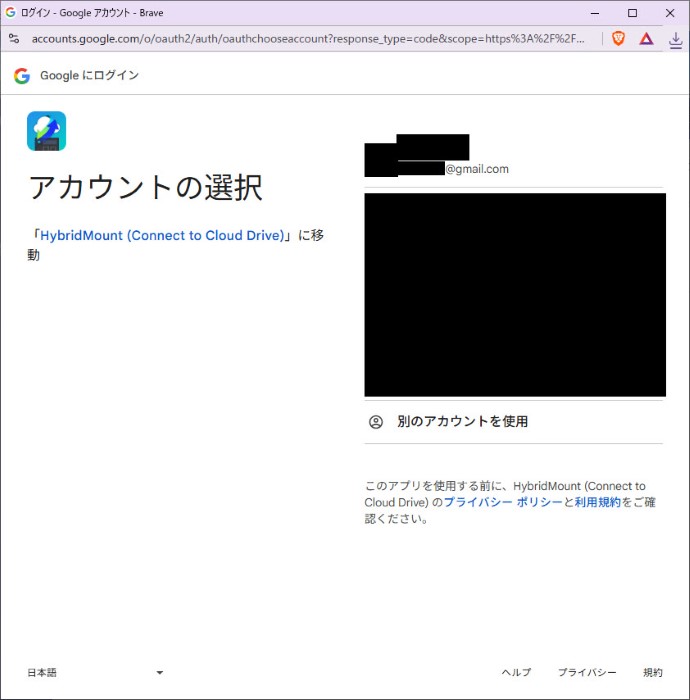Click ヘルプ in the footer
The height and width of the screenshot is (700, 690).
point(516,673)
